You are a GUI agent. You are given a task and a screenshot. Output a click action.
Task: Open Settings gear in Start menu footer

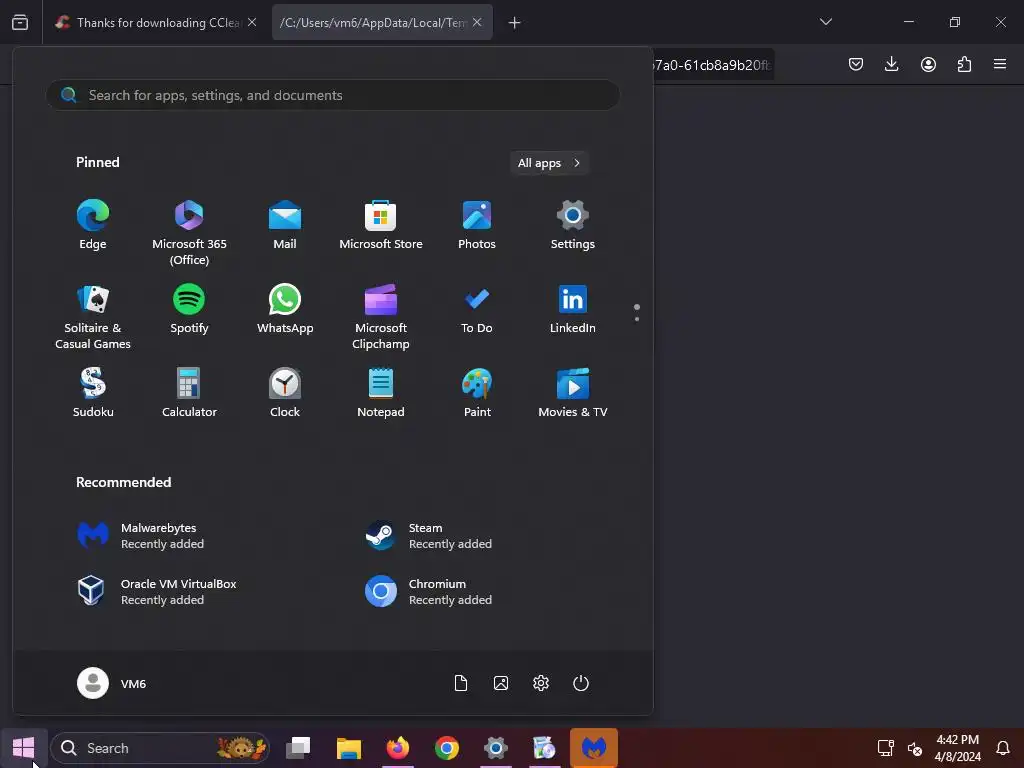(541, 683)
